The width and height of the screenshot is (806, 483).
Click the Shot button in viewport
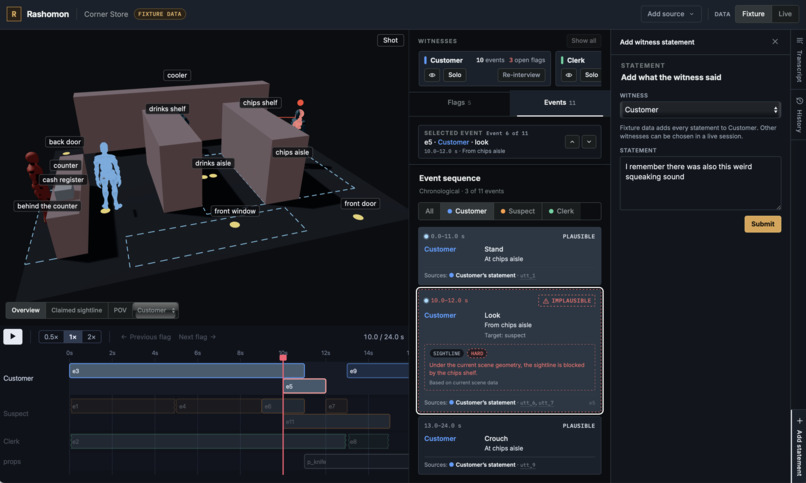390,40
